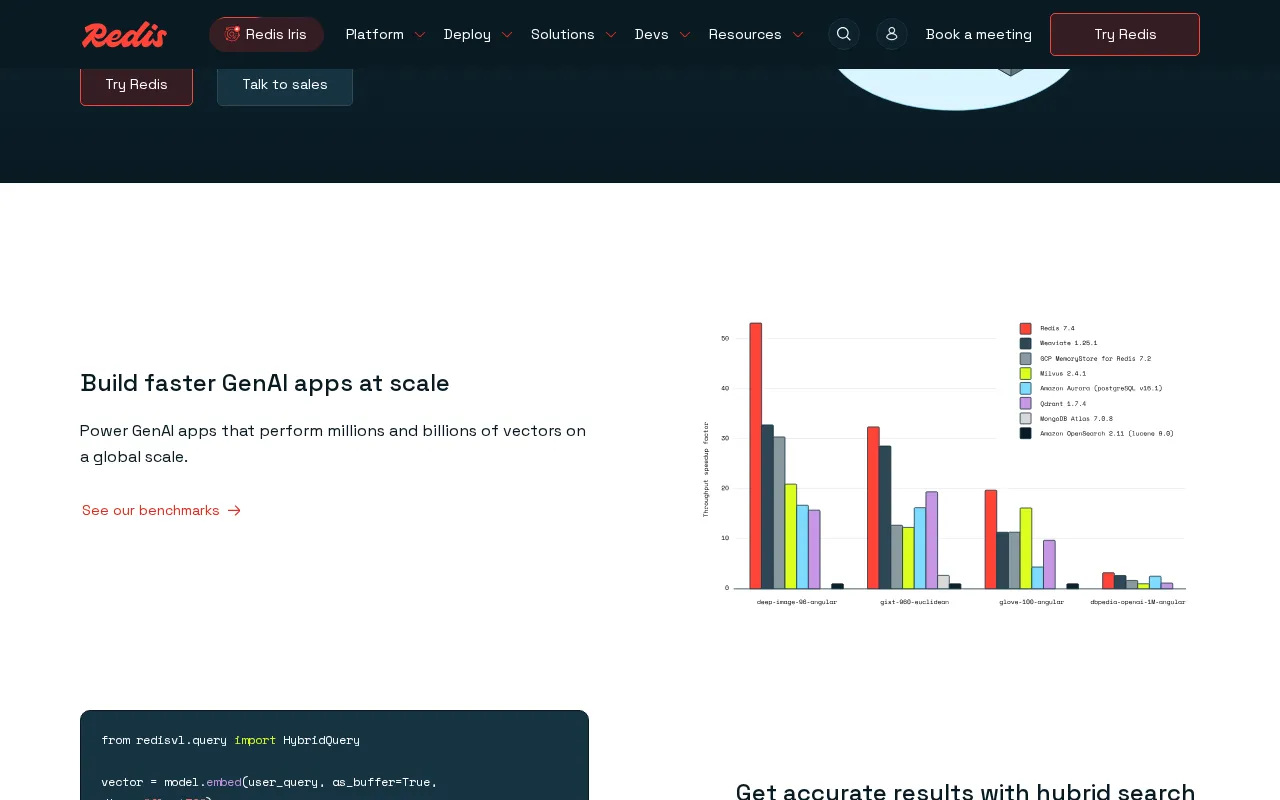The image size is (1280, 800).
Task: Click the Build faster GenAI apps heading
Action: click(x=265, y=383)
